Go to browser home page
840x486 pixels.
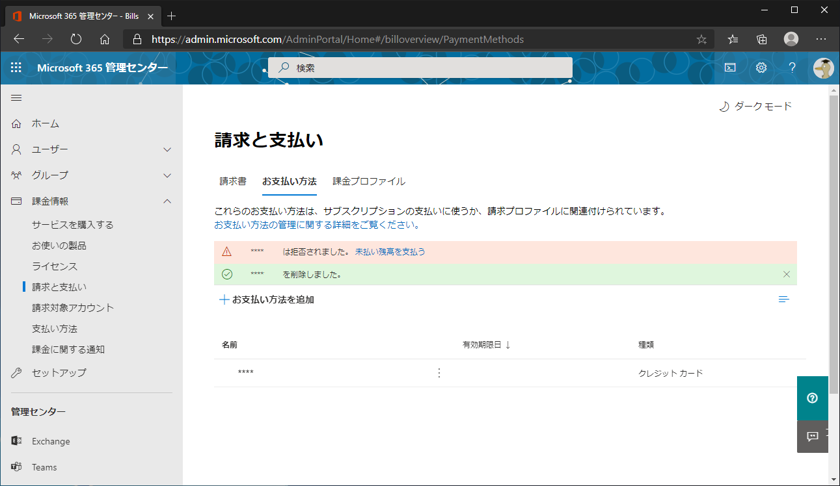(104, 39)
